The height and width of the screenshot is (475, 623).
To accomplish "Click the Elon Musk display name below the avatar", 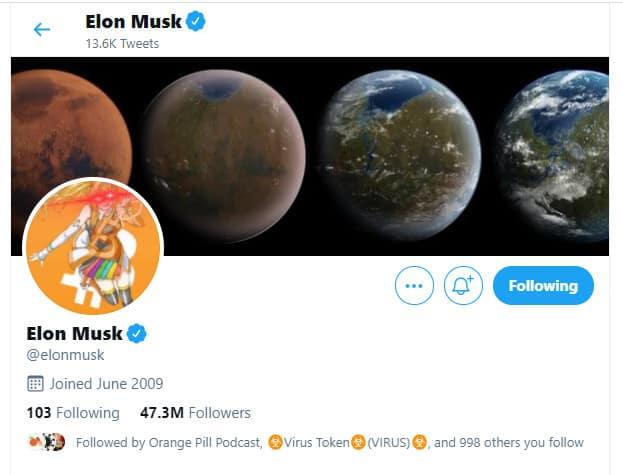I will [75, 333].
